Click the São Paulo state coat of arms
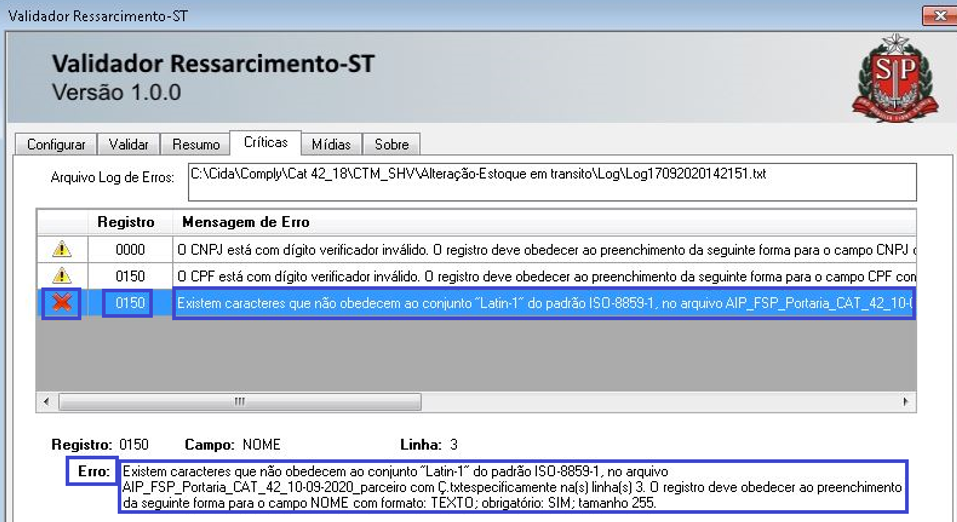Screen dimensions: 957x522 coord(895,78)
